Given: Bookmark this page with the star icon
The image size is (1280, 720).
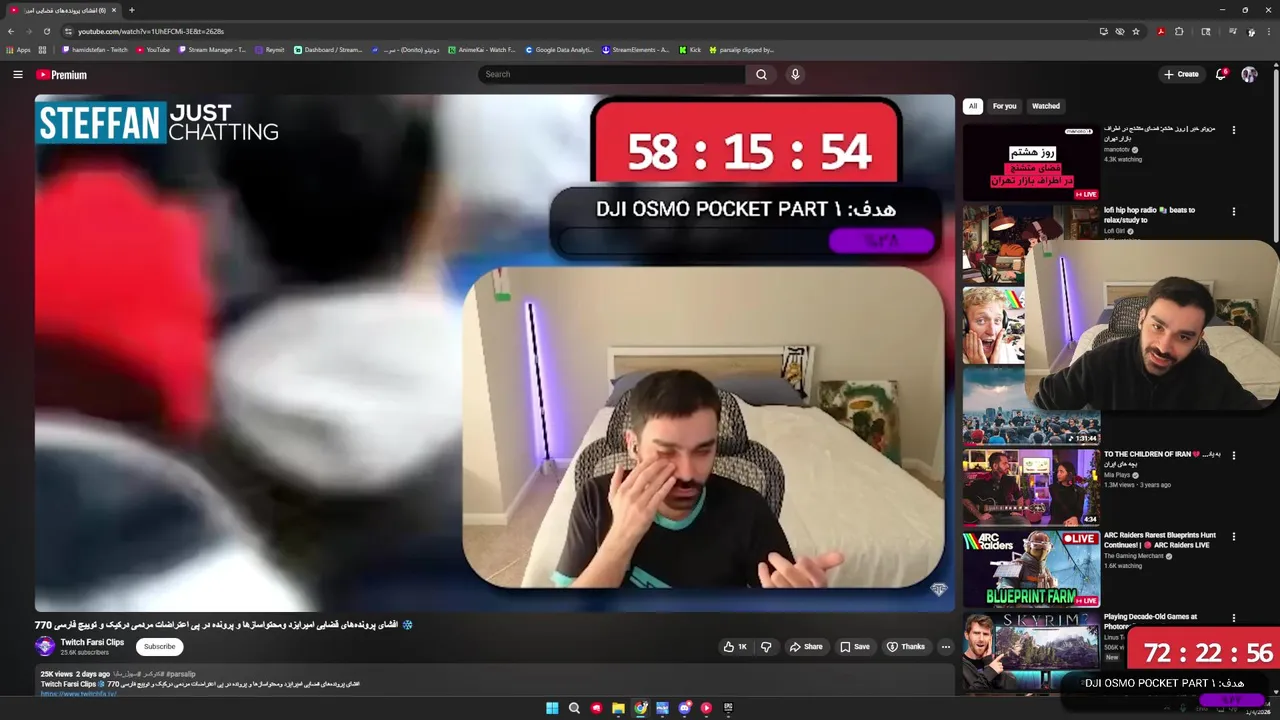Looking at the screenshot, I should (x=1136, y=31).
